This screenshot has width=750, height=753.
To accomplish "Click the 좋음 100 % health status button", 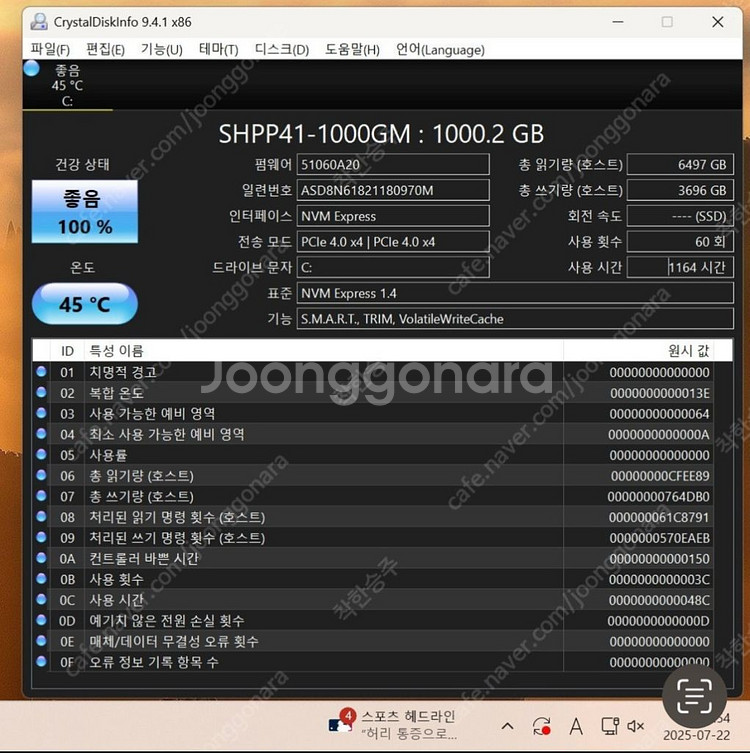I will (85, 212).
